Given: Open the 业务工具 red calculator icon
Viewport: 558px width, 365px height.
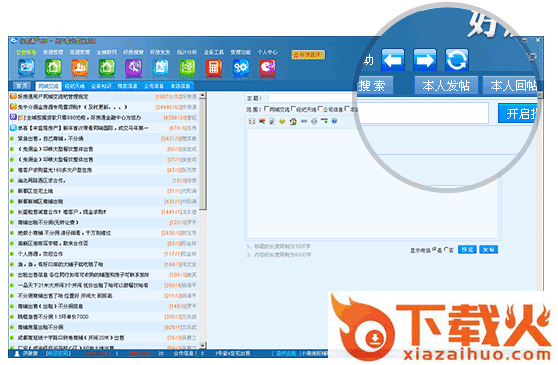Looking at the screenshot, I should click(214, 67).
